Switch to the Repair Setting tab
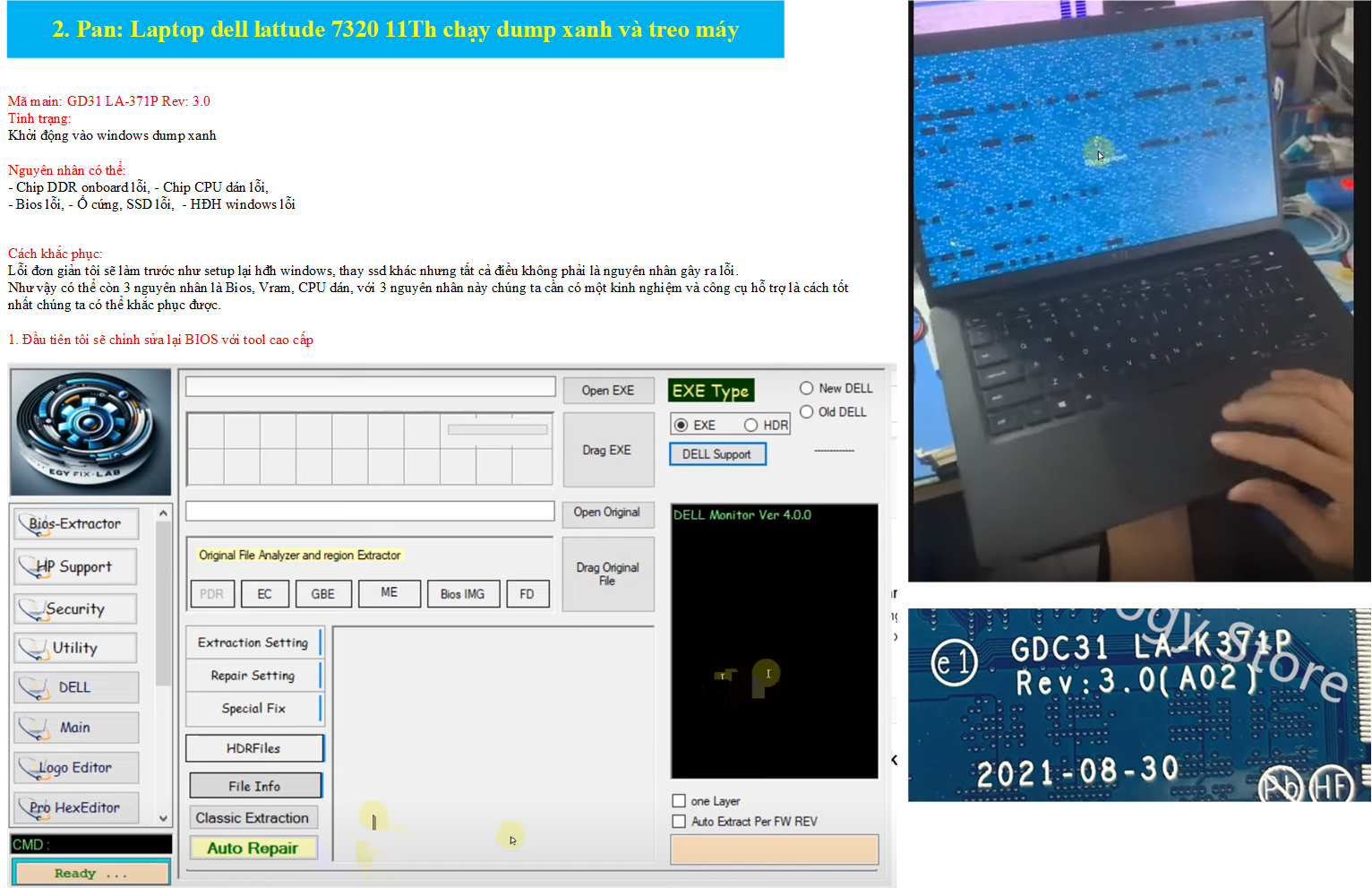 tap(253, 675)
